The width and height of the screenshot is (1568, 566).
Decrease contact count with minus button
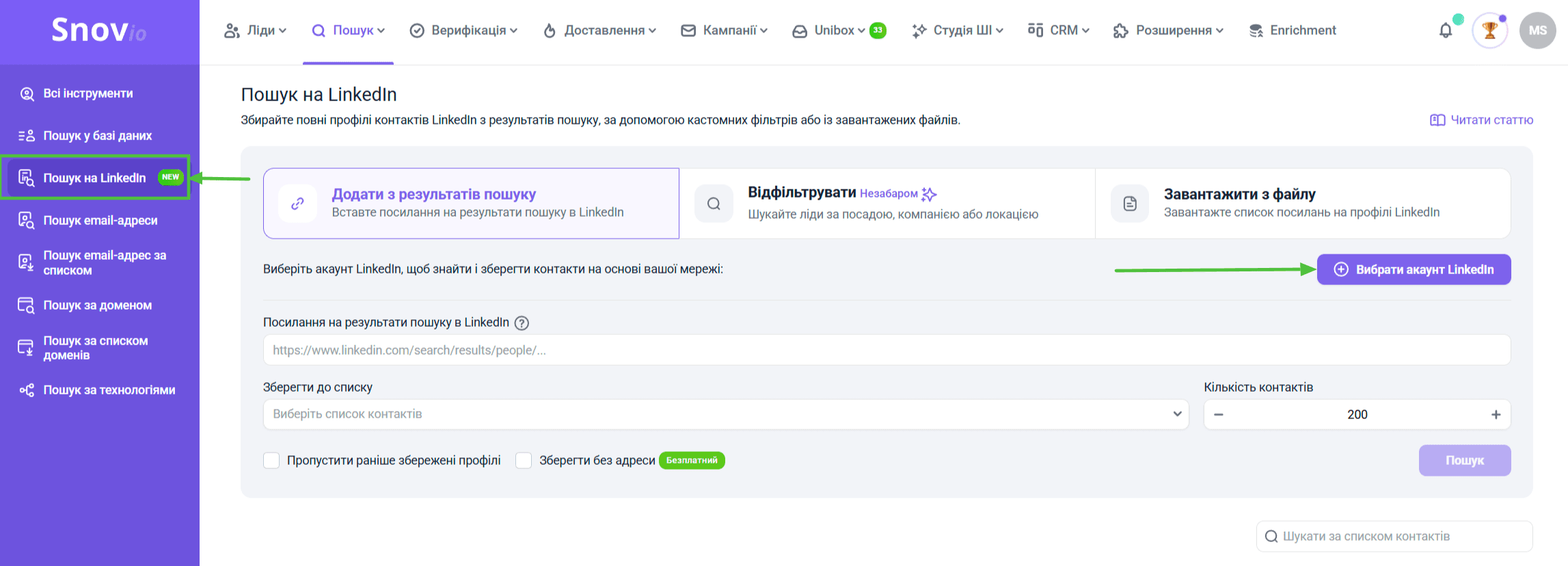pyautogui.click(x=1219, y=415)
